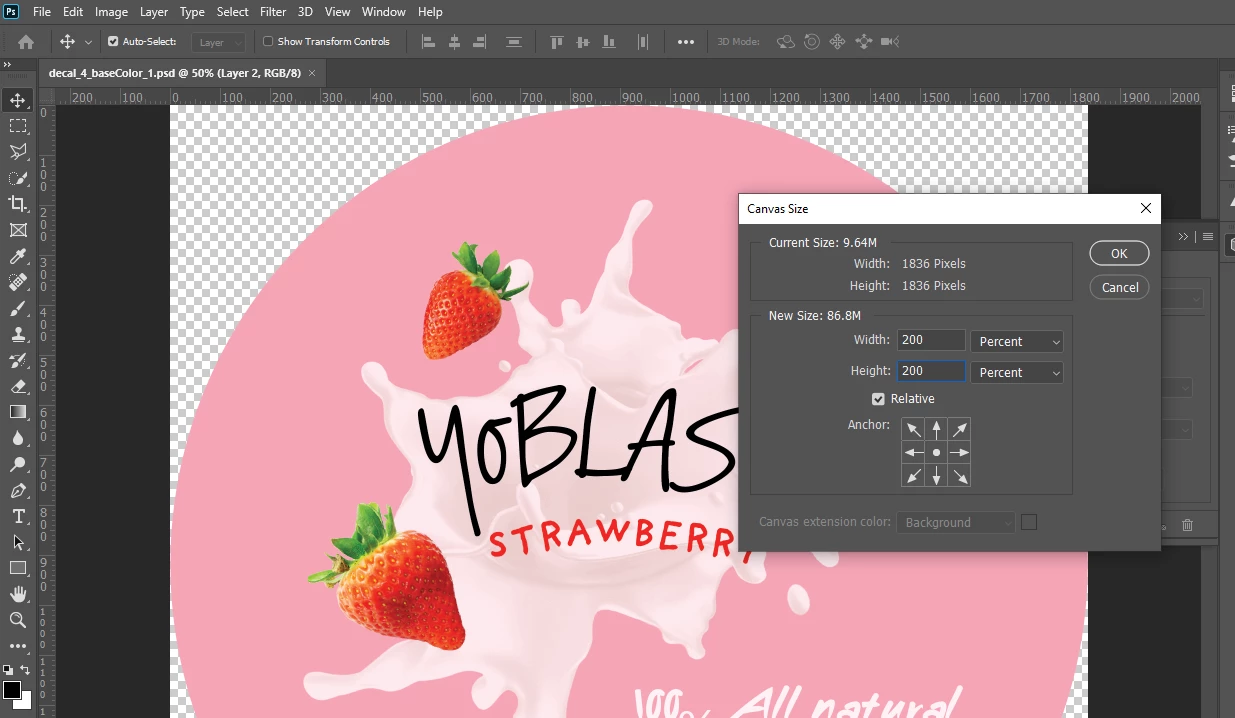This screenshot has height=718, width=1235.
Task: Set anchor to top-center arrow
Action: point(936,430)
